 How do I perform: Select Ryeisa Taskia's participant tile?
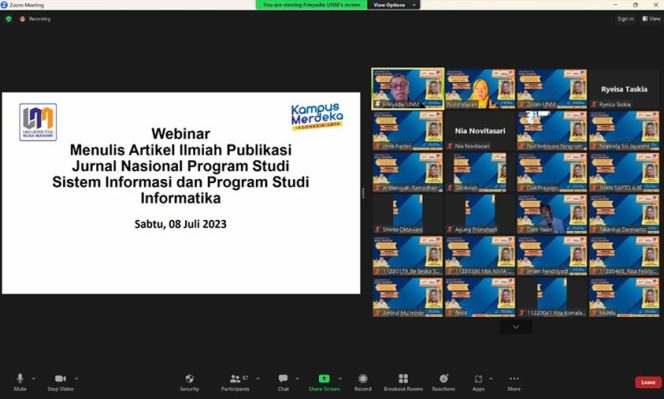coord(624,89)
